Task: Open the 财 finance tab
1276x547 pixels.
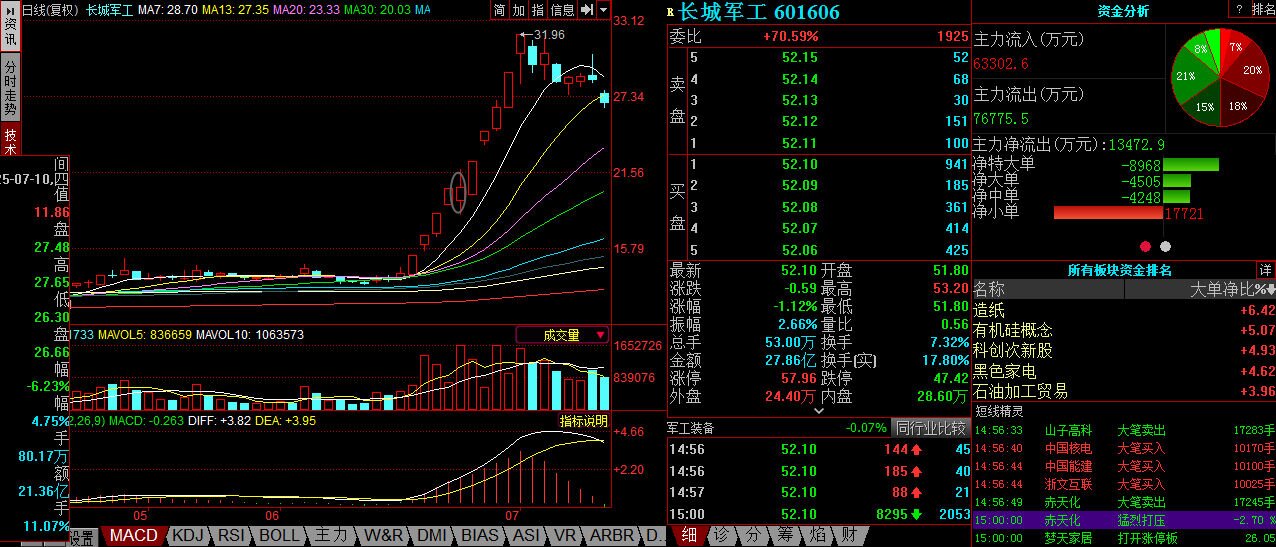Action: tap(848, 535)
